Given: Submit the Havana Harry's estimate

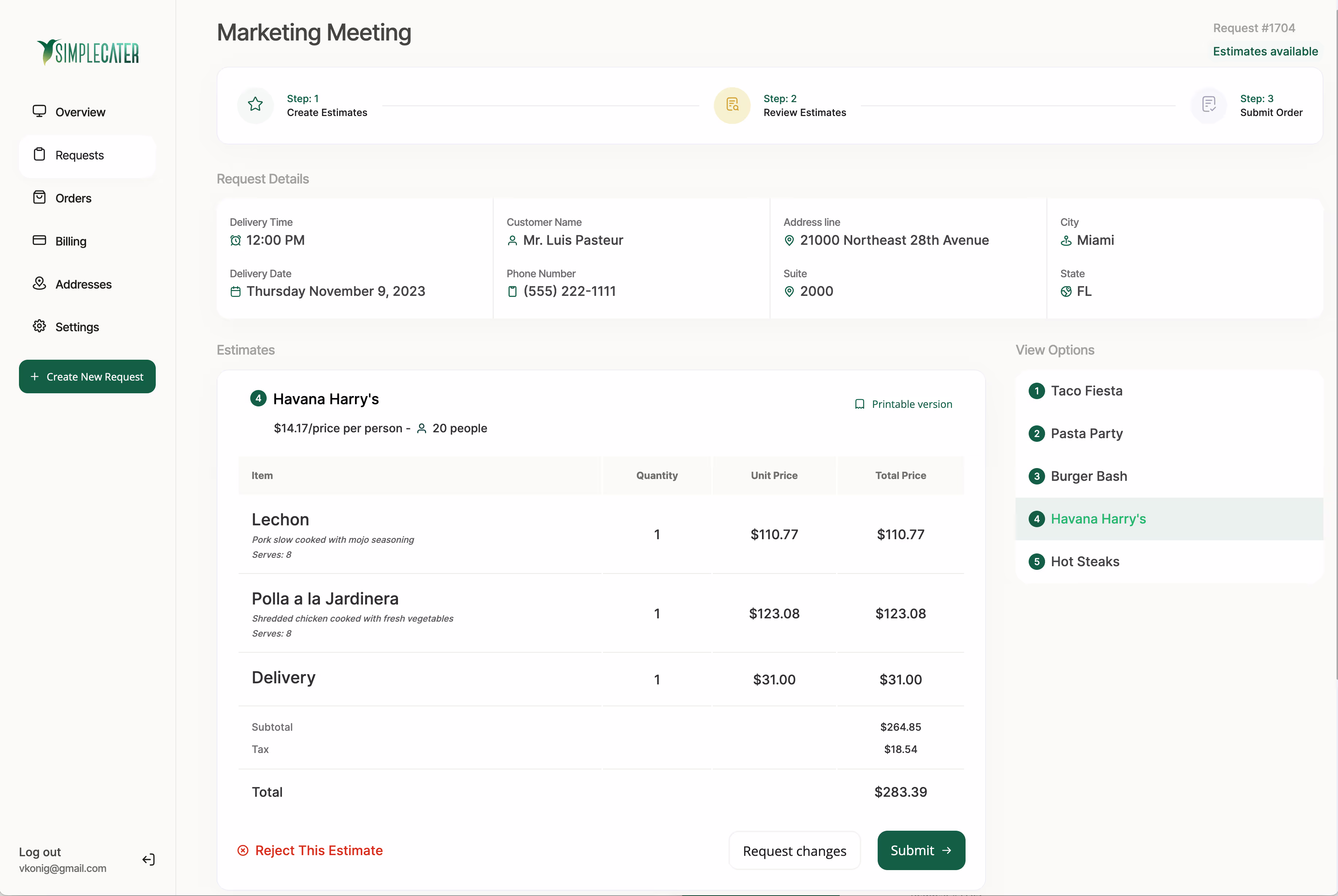Looking at the screenshot, I should [x=920, y=850].
